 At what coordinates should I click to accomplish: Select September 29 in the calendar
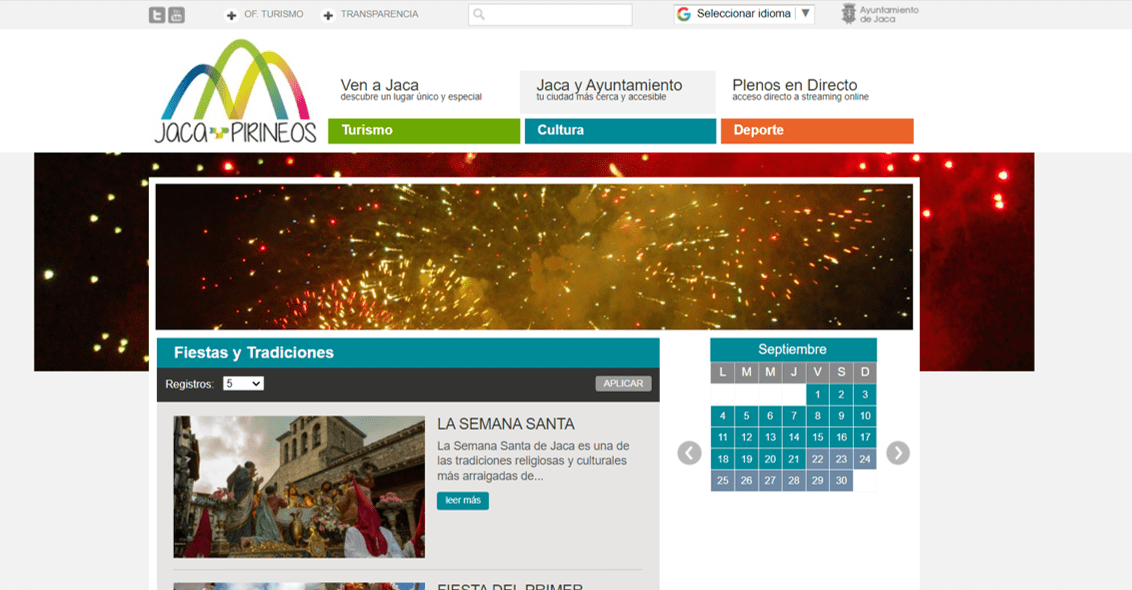[x=817, y=481]
